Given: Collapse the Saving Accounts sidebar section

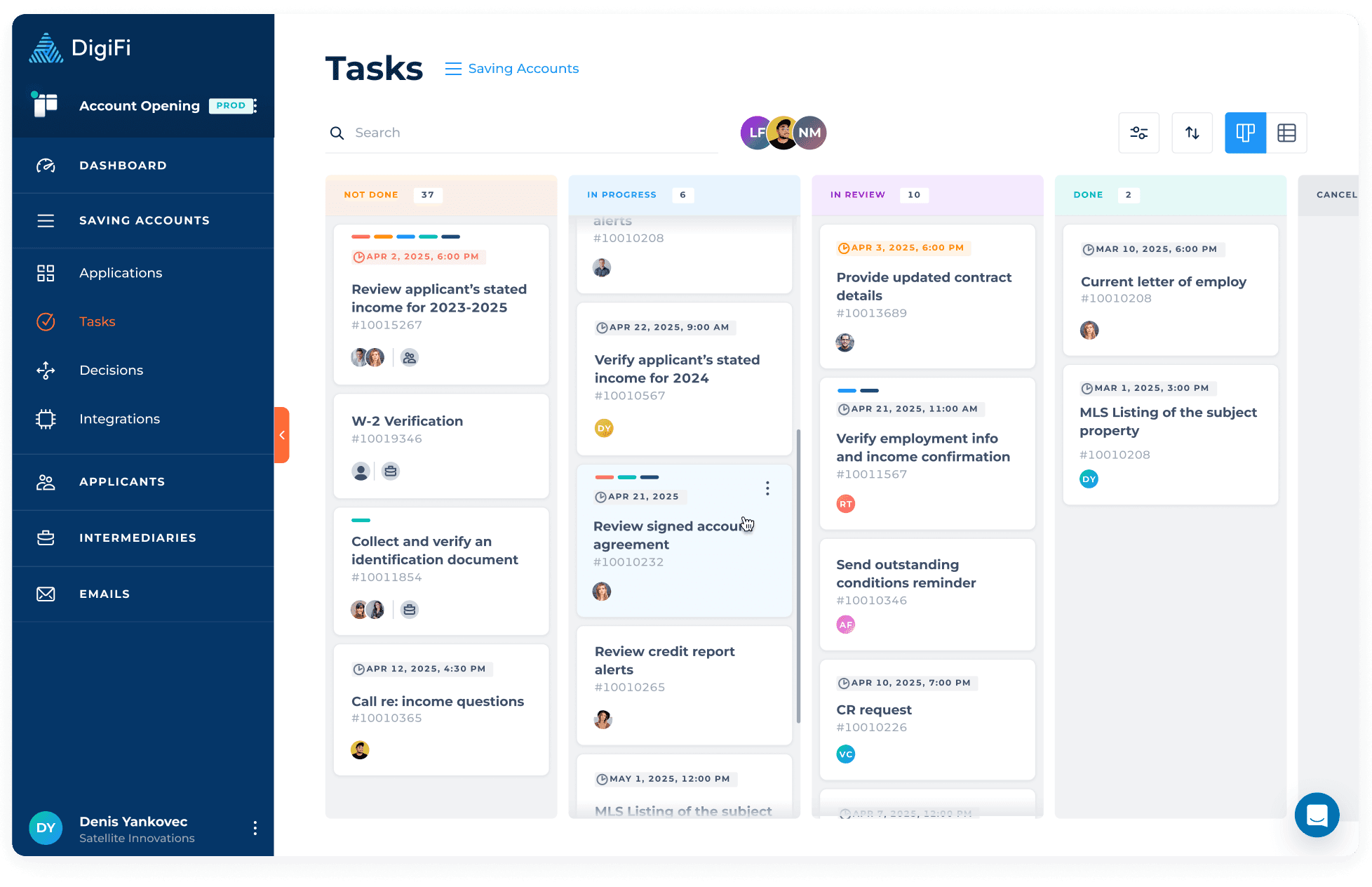Looking at the screenshot, I should coord(143,220).
